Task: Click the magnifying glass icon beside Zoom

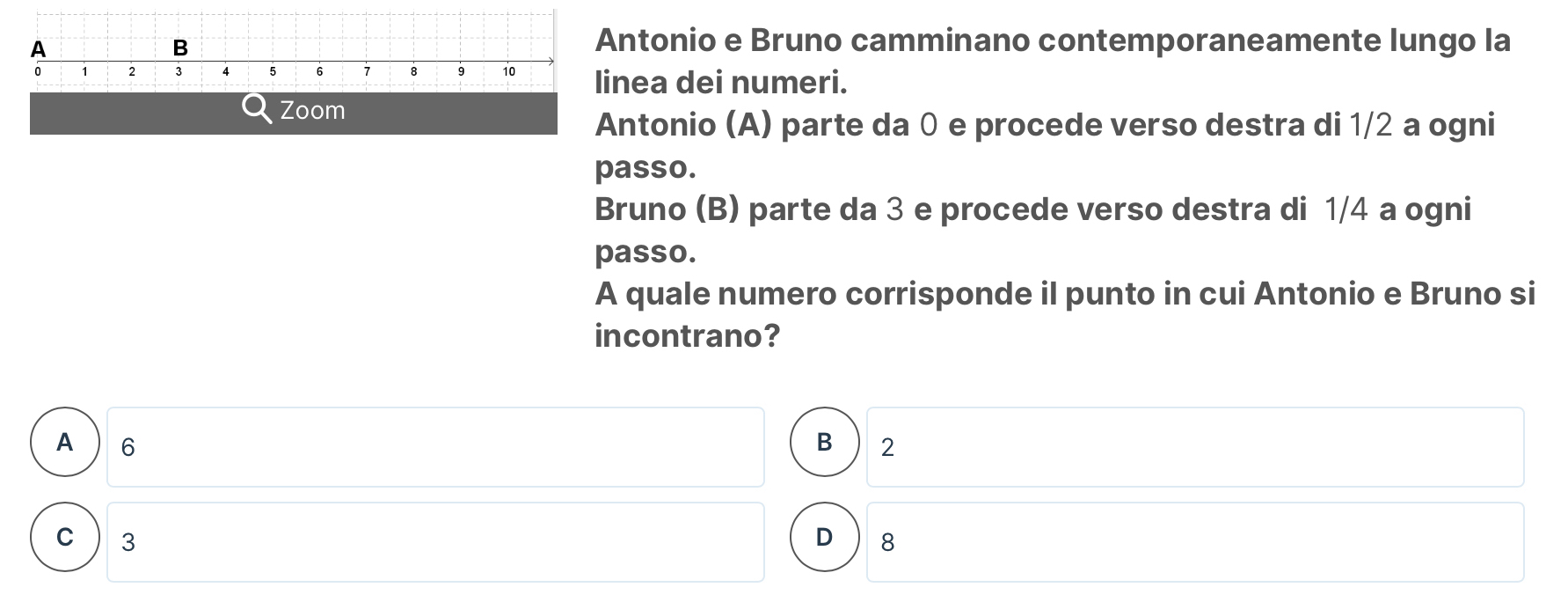Action: point(257,110)
